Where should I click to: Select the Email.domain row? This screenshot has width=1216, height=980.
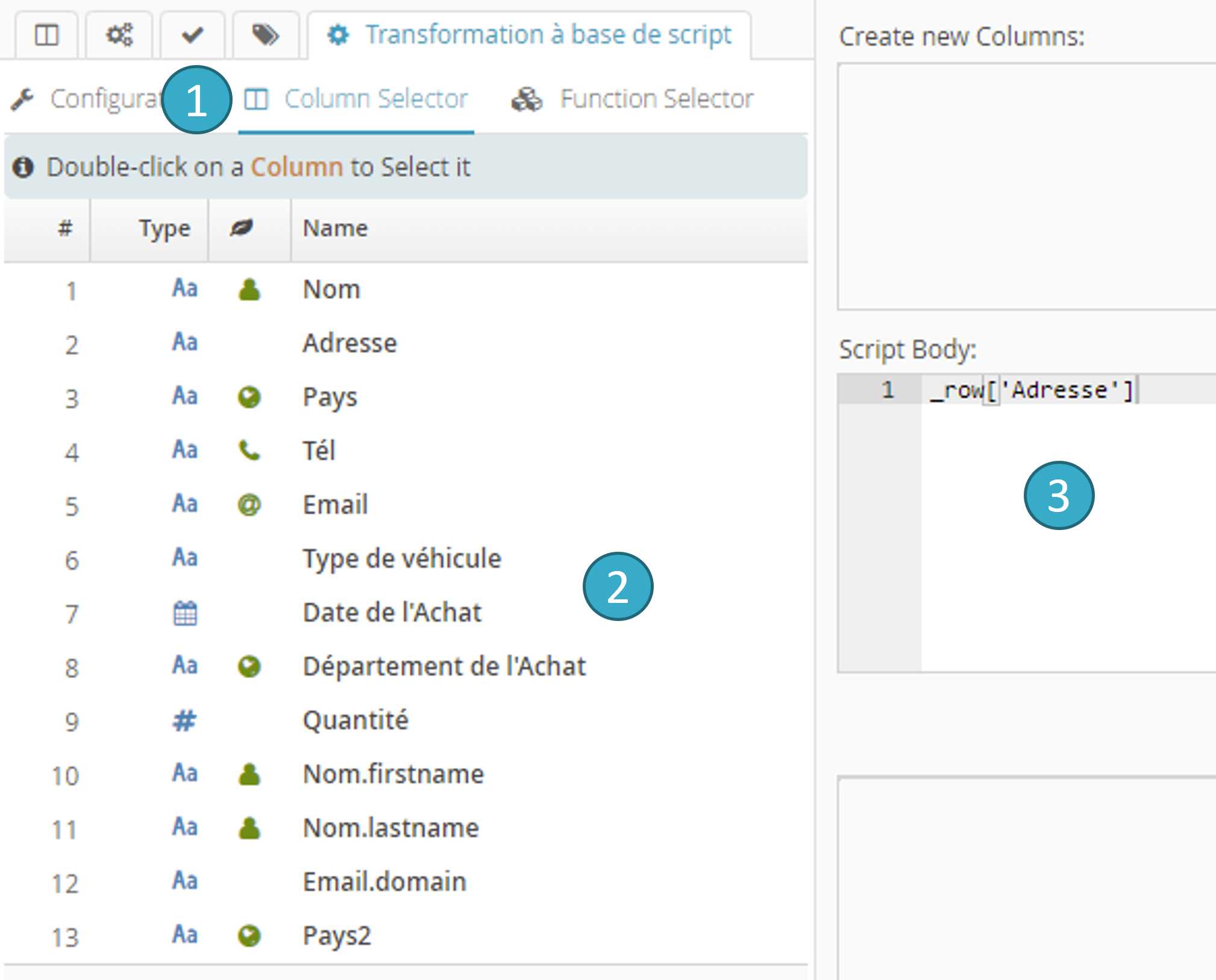tap(406, 882)
